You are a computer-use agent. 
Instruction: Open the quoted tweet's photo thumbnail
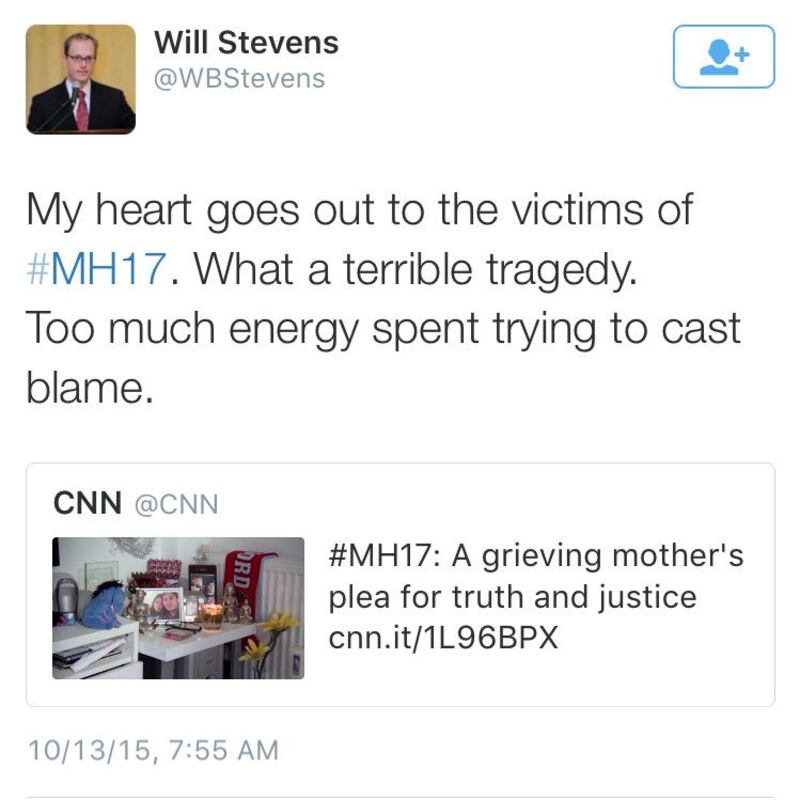pos(178,608)
